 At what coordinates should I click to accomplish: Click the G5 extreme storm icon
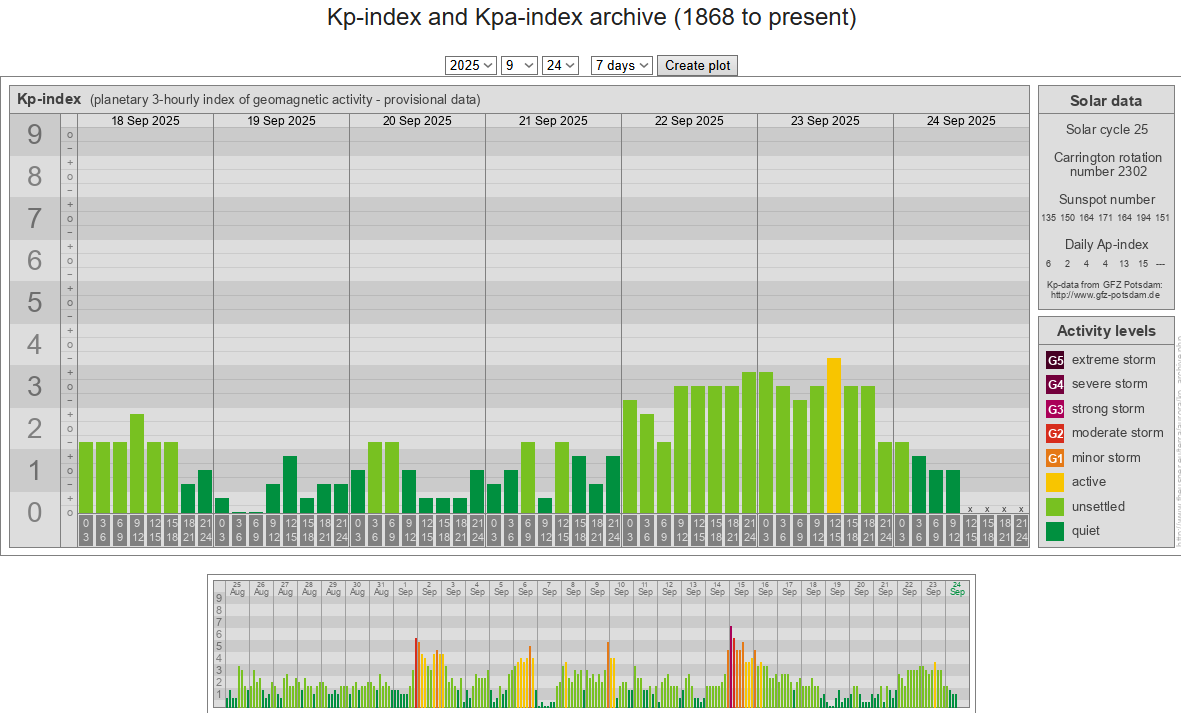[x=1055, y=360]
